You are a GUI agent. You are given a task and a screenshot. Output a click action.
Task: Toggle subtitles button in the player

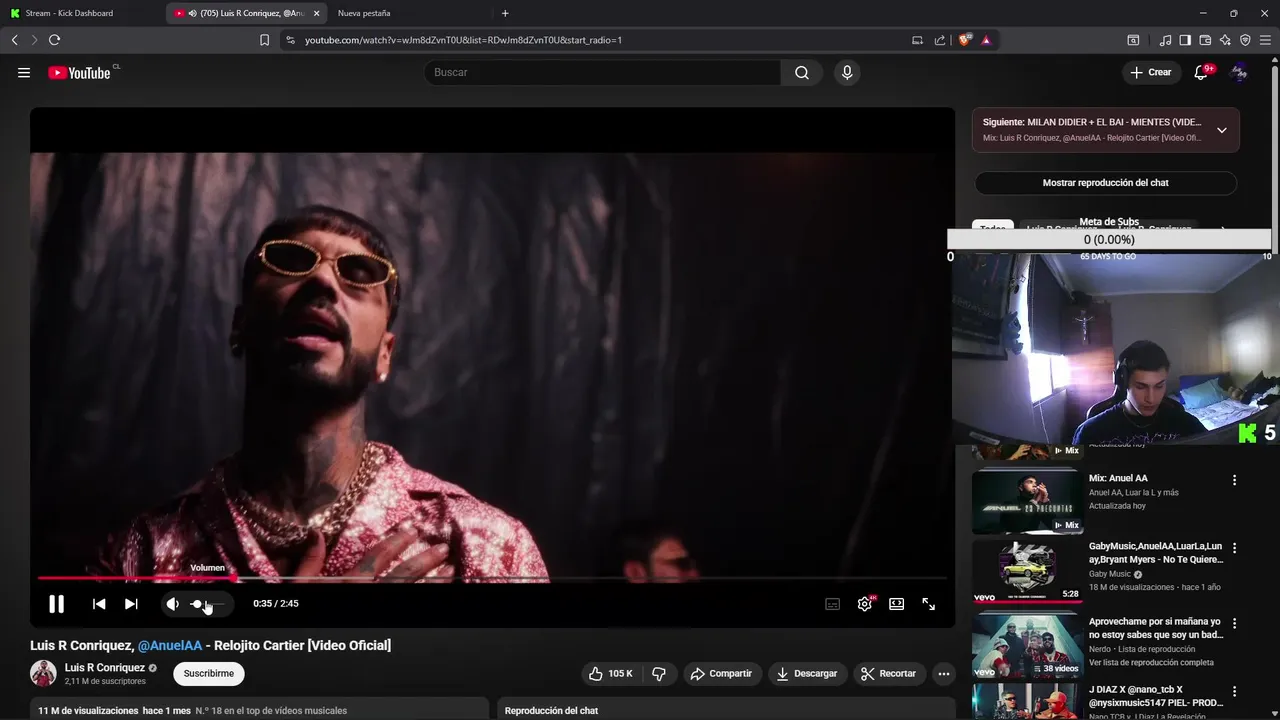(x=832, y=604)
